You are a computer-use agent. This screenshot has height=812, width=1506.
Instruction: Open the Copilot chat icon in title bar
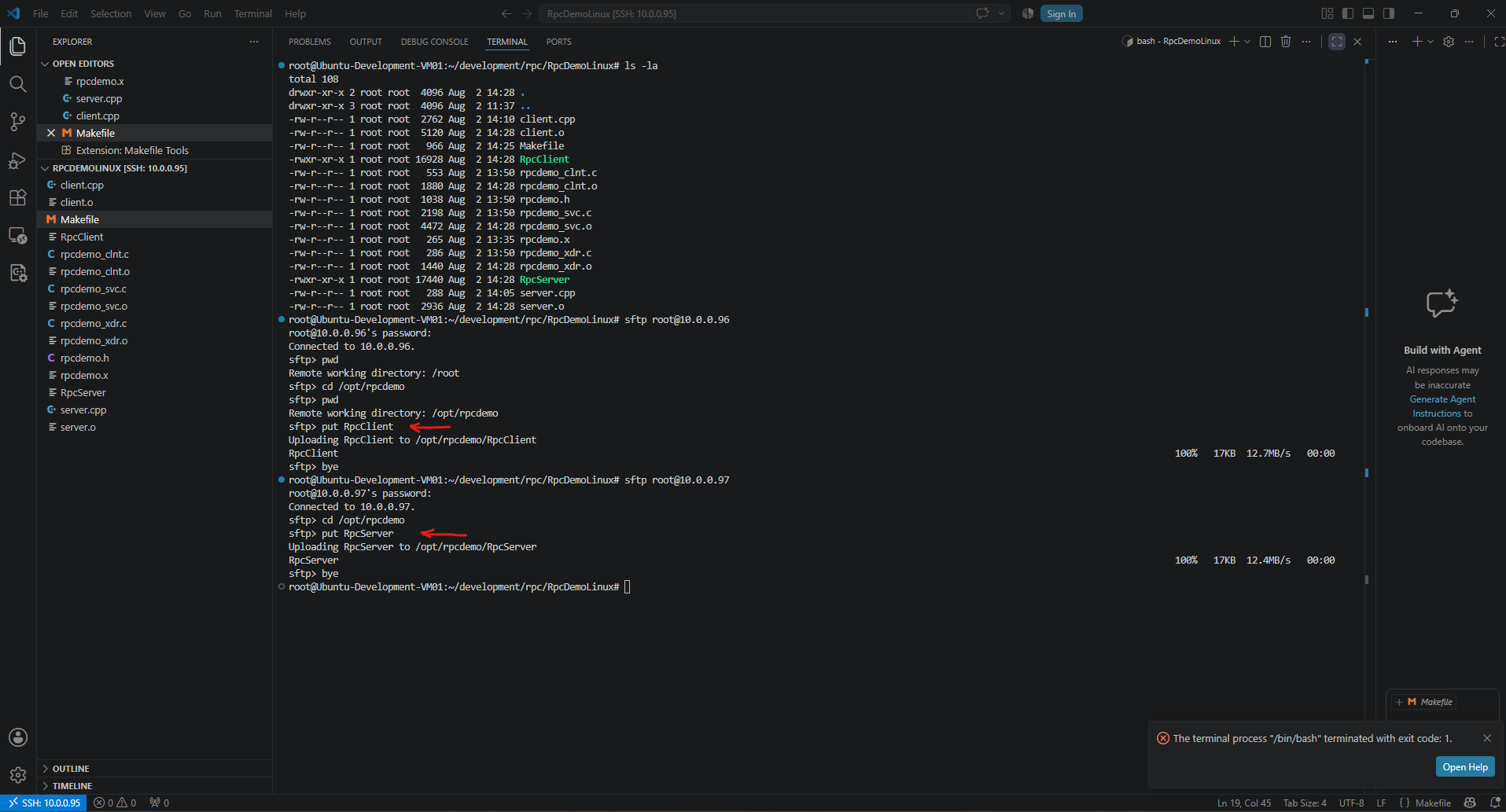(x=982, y=13)
